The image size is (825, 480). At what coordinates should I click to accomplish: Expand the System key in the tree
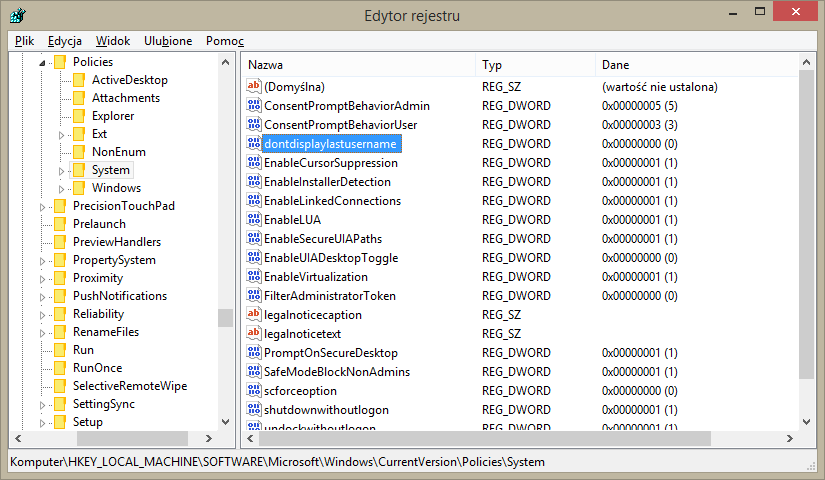61,171
